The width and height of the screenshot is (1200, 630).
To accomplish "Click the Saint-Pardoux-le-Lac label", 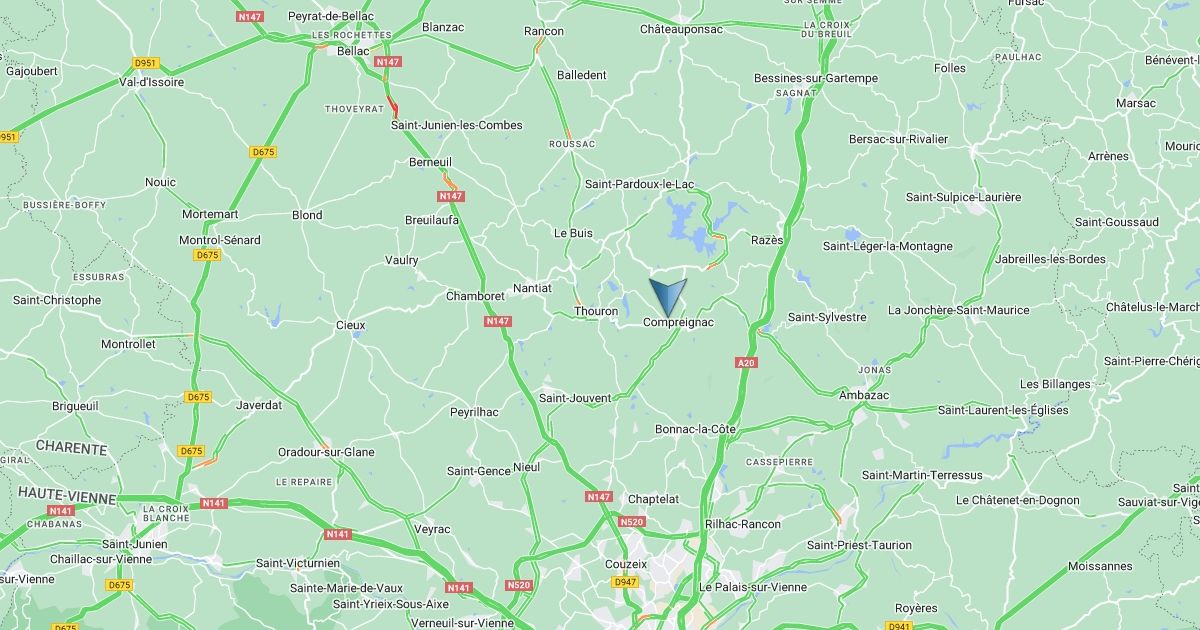I will (x=640, y=184).
